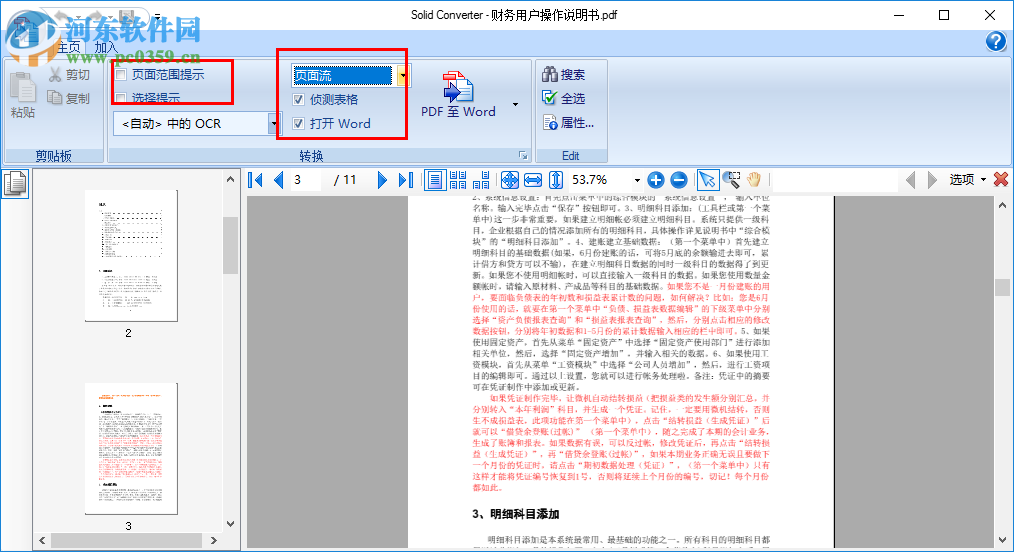
Task: Click the 剪切 cut button
Action: click(69, 75)
